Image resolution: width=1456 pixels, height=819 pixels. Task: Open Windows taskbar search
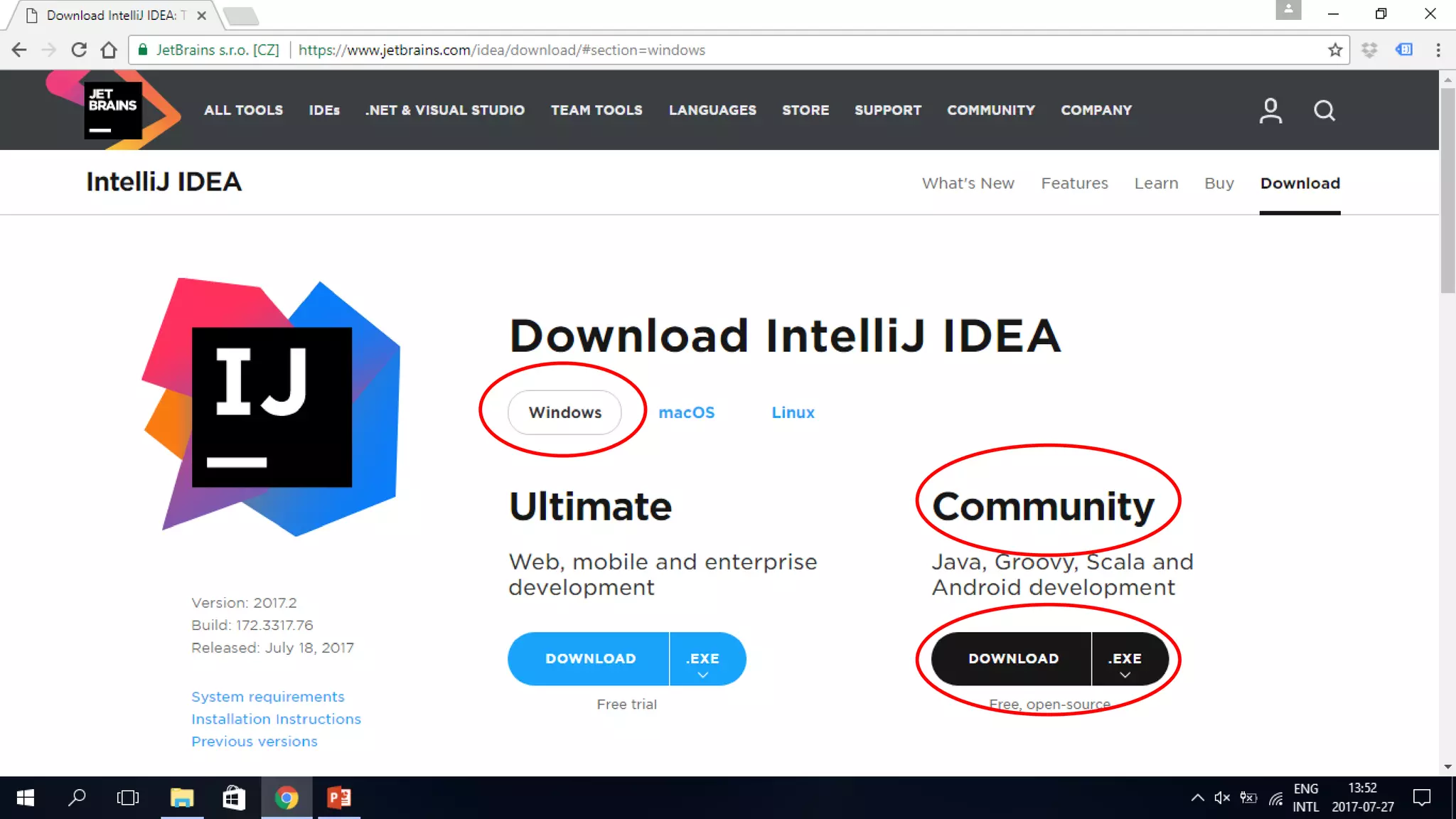point(77,798)
